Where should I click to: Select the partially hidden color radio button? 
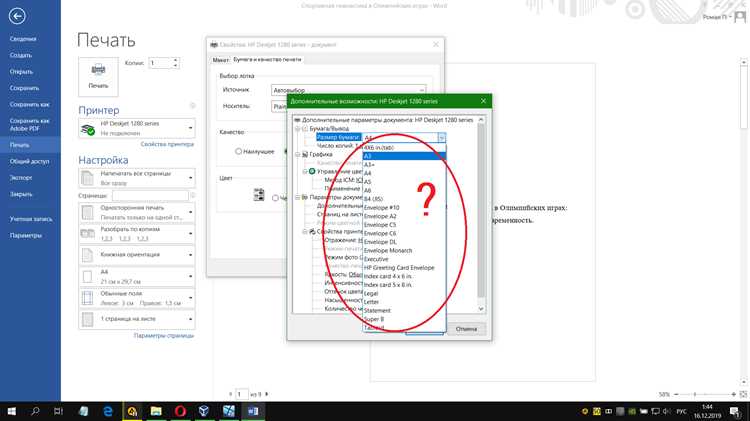(x=275, y=198)
